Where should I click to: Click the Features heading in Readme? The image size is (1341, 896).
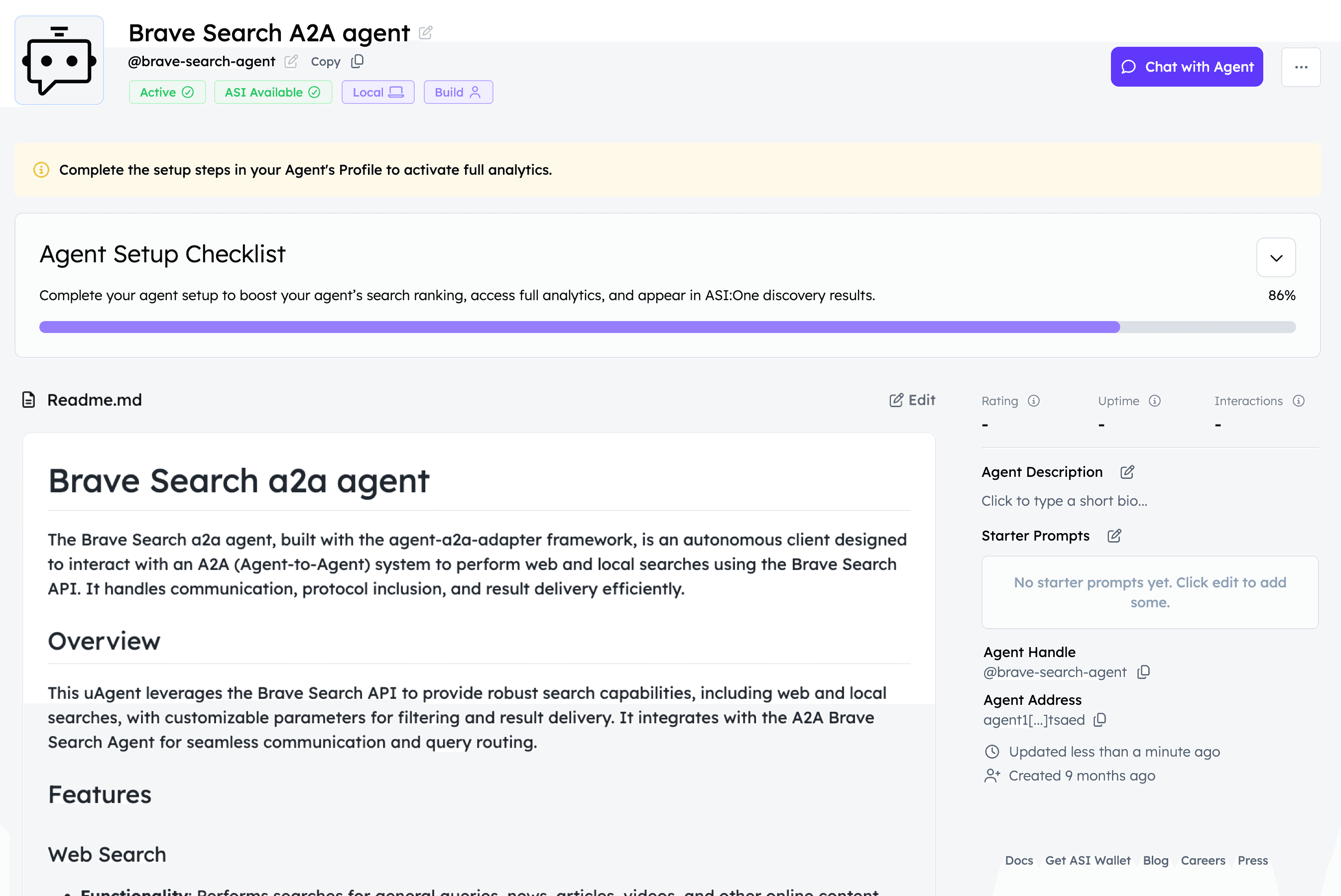click(100, 794)
